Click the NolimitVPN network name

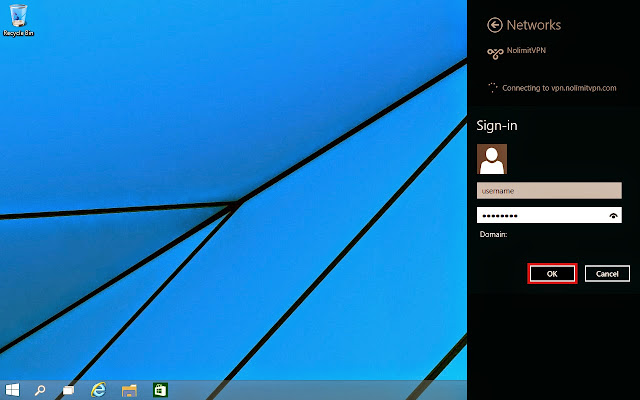tap(526, 51)
